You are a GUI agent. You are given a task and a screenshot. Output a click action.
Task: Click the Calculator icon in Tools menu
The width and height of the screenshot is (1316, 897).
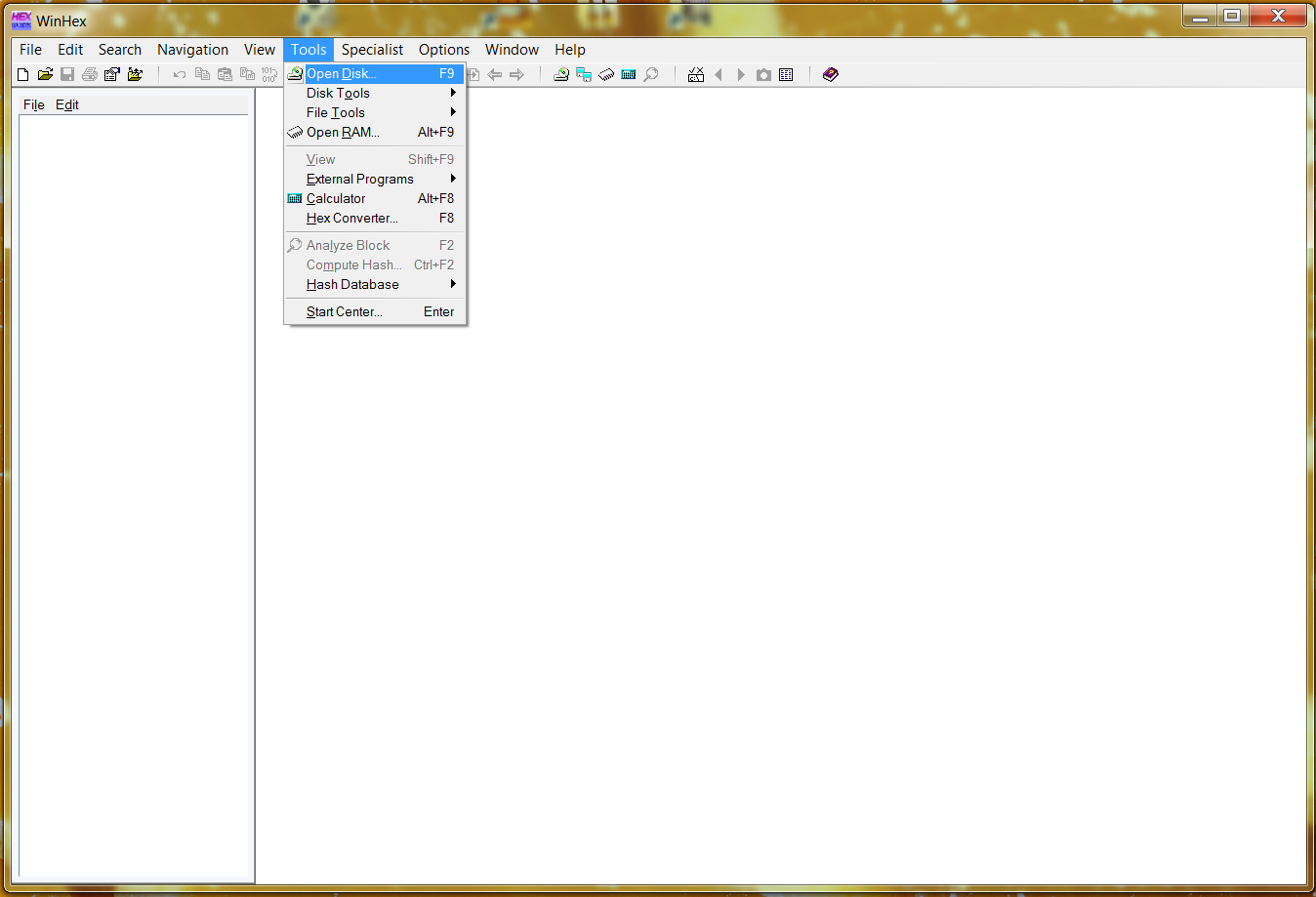295,198
